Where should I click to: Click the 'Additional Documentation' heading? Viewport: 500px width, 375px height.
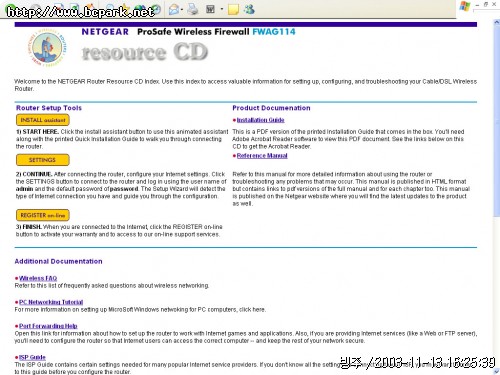(x=58, y=261)
